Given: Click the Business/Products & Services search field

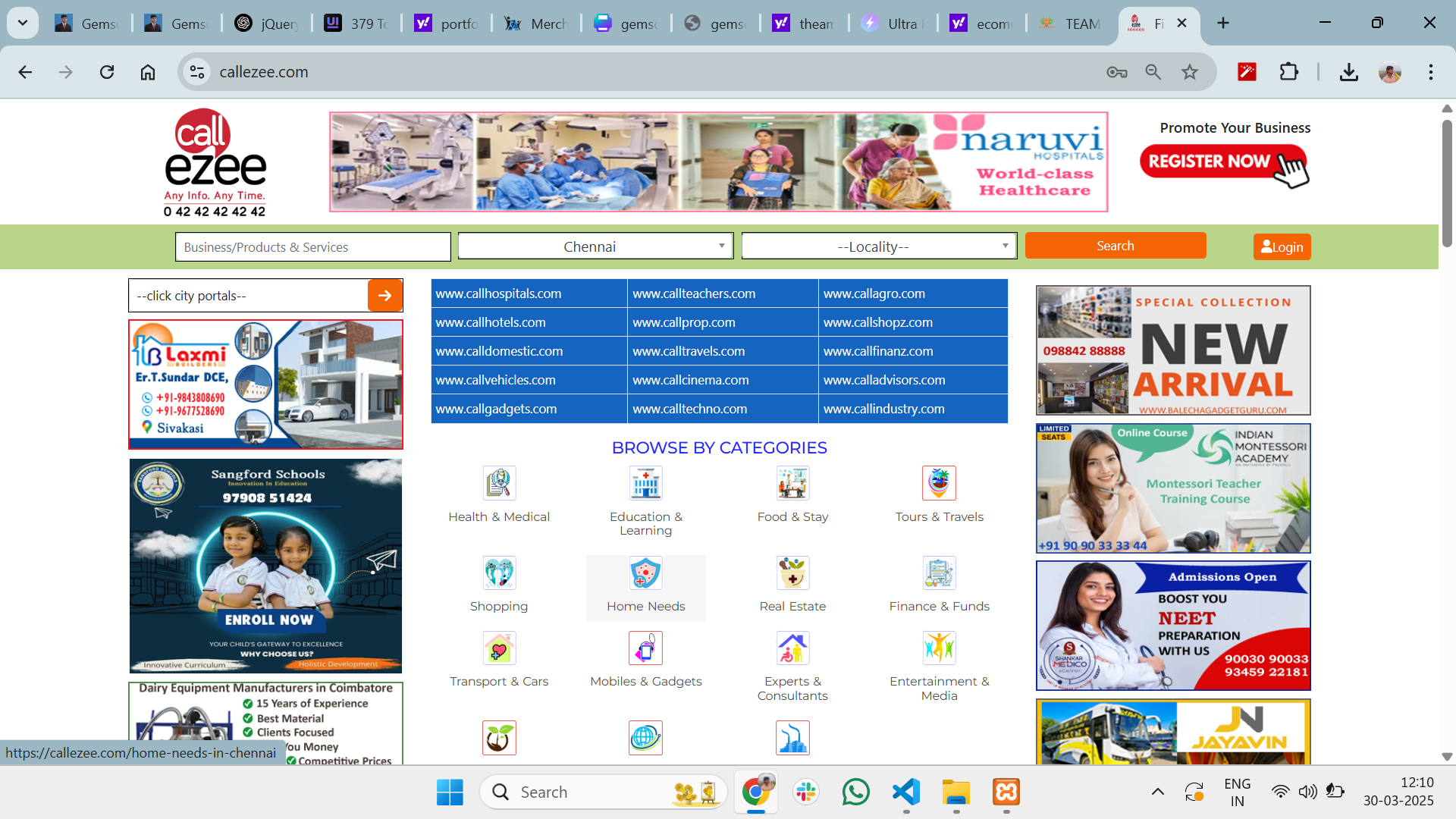Looking at the screenshot, I should 313,247.
